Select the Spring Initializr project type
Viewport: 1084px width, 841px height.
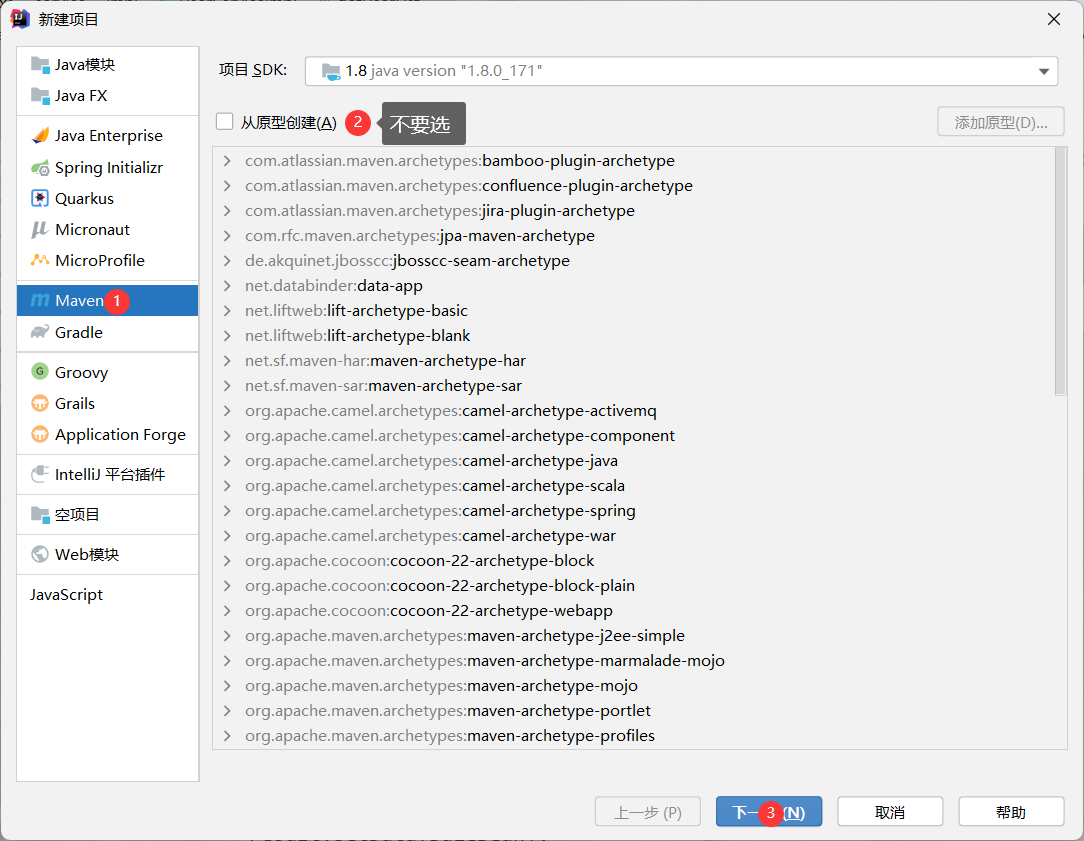[x=108, y=167]
